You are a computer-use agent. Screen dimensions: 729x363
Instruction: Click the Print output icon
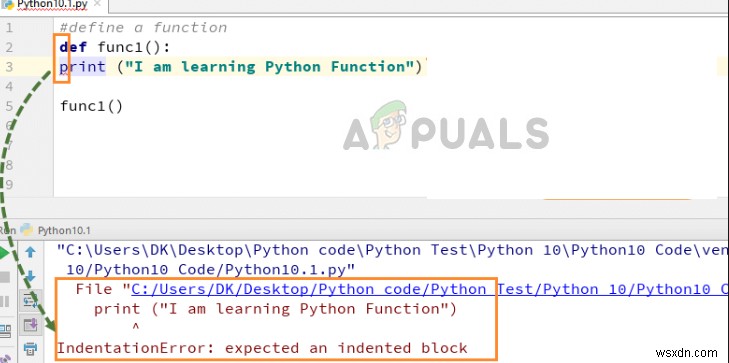point(30,349)
